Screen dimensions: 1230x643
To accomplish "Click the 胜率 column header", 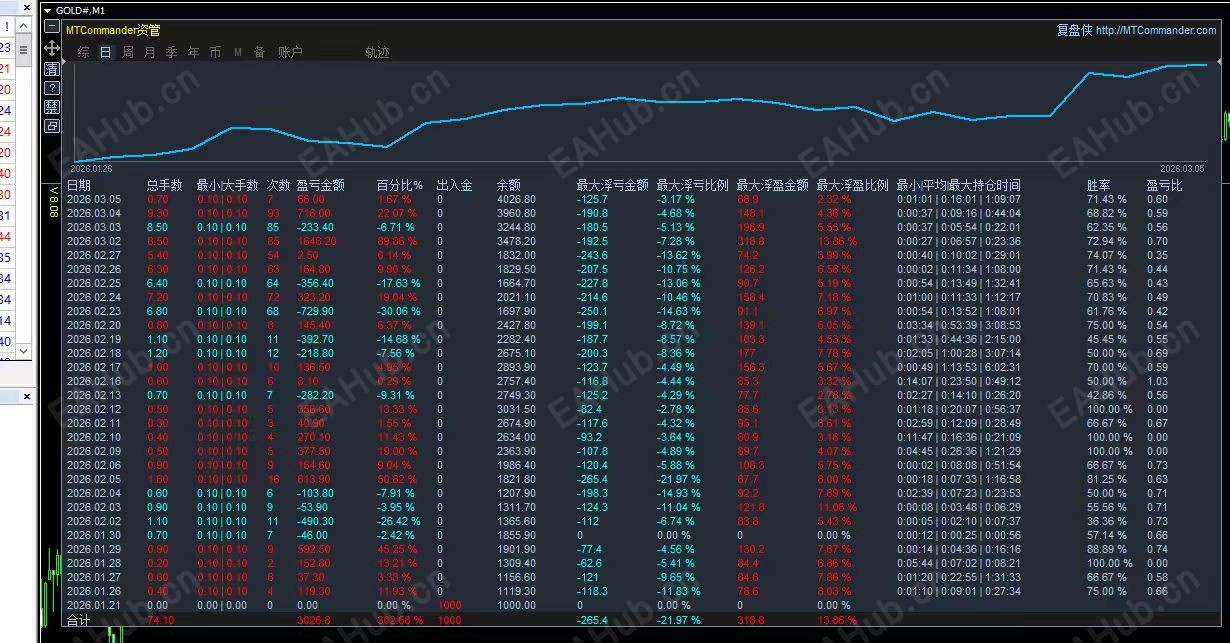I will tap(1099, 185).
